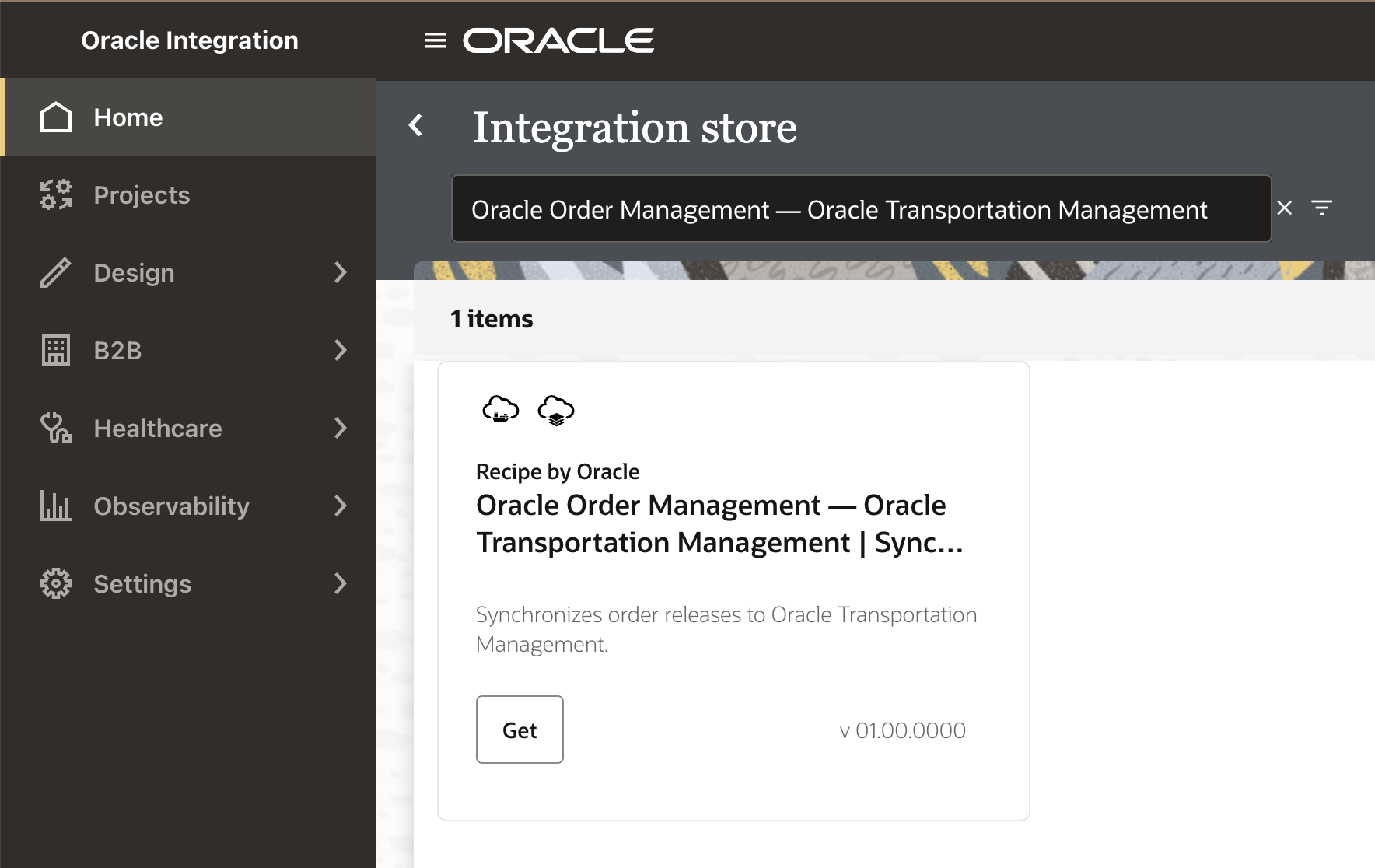This screenshot has height=868, width=1375.
Task: Click the B2B building icon
Action: [55, 350]
